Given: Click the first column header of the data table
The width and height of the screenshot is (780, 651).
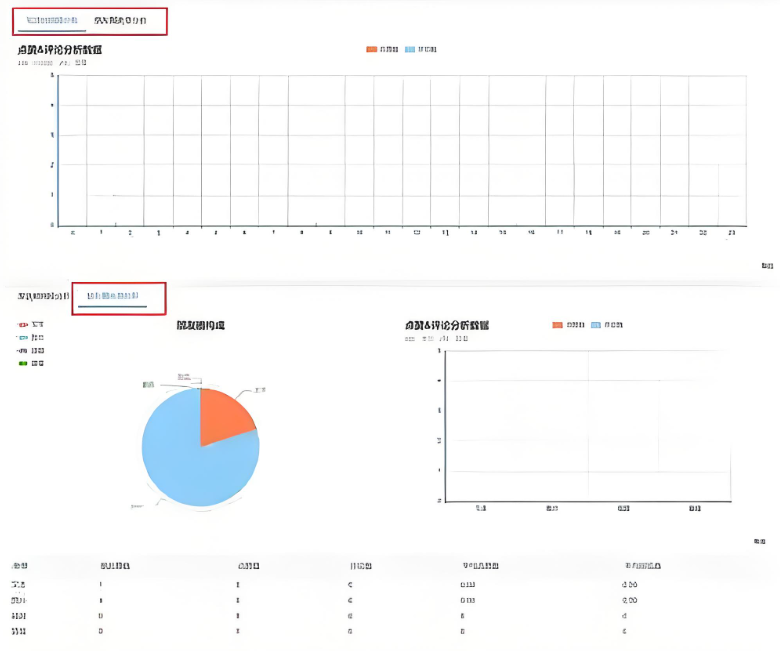Looking at the screenshot, I should point(19,566).
